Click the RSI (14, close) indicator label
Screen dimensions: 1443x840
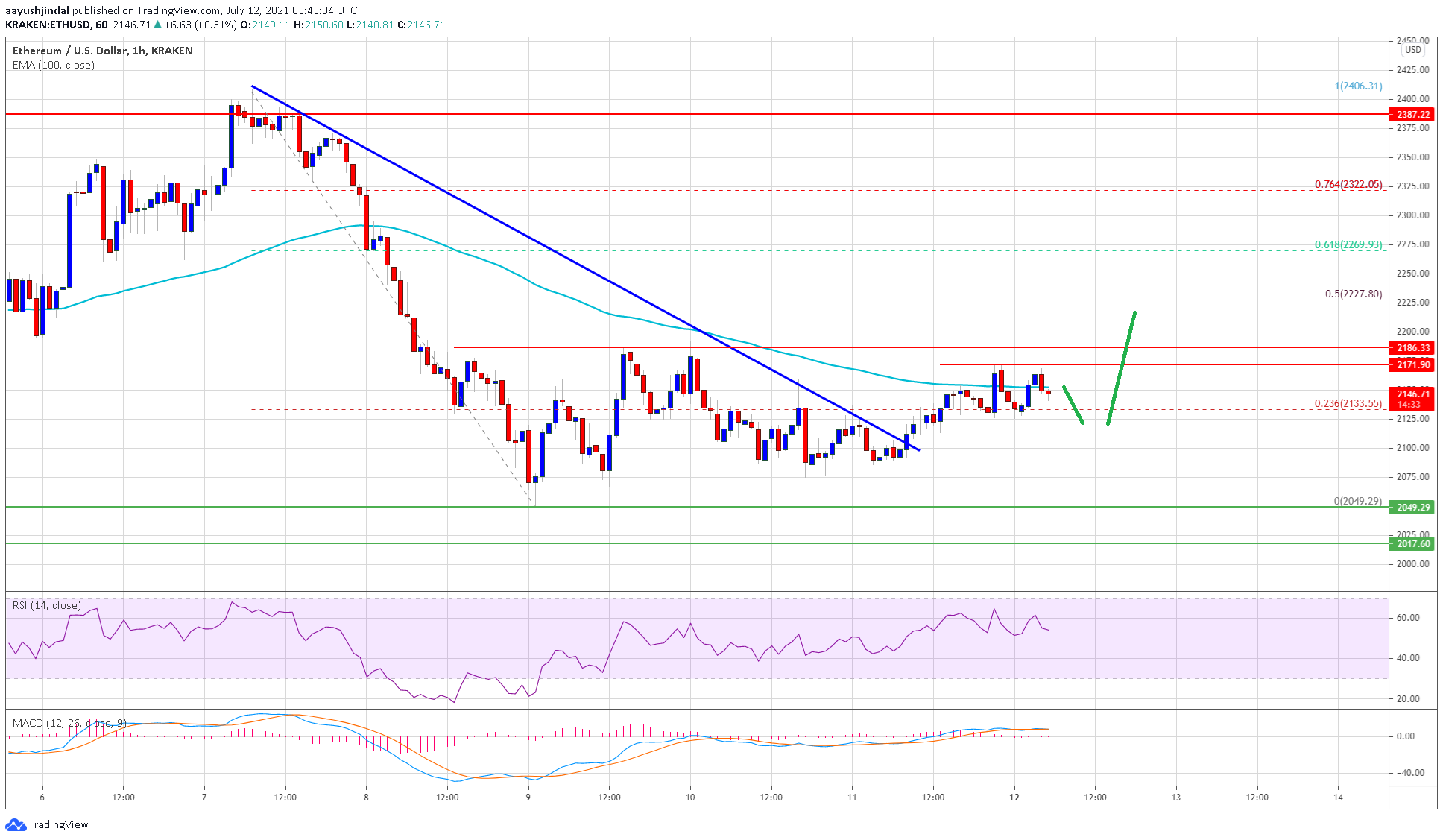46,606
